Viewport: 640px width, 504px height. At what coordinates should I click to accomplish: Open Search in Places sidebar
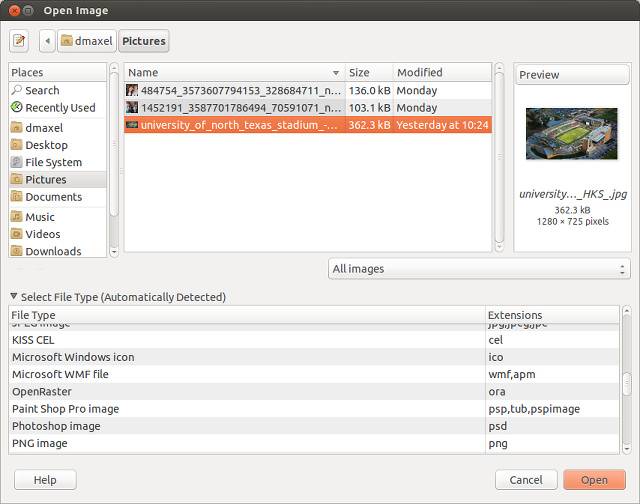(57, 90)
